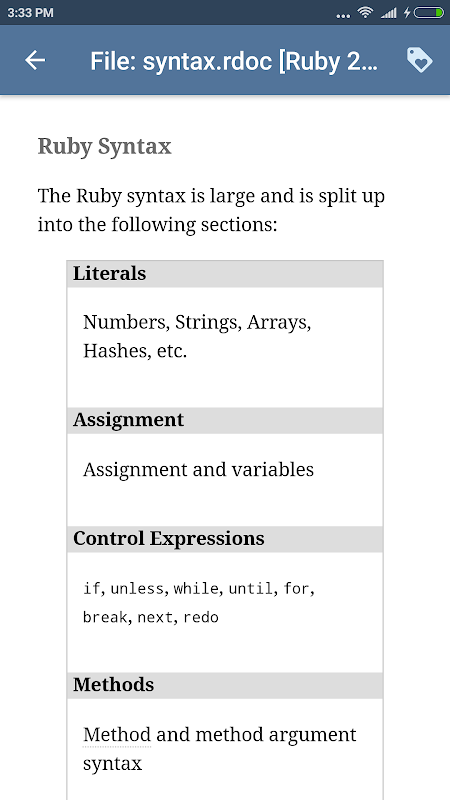Screen dimensions: 450x800
Task: Tap the File: syntax.rdoc title
Action: 234,61
